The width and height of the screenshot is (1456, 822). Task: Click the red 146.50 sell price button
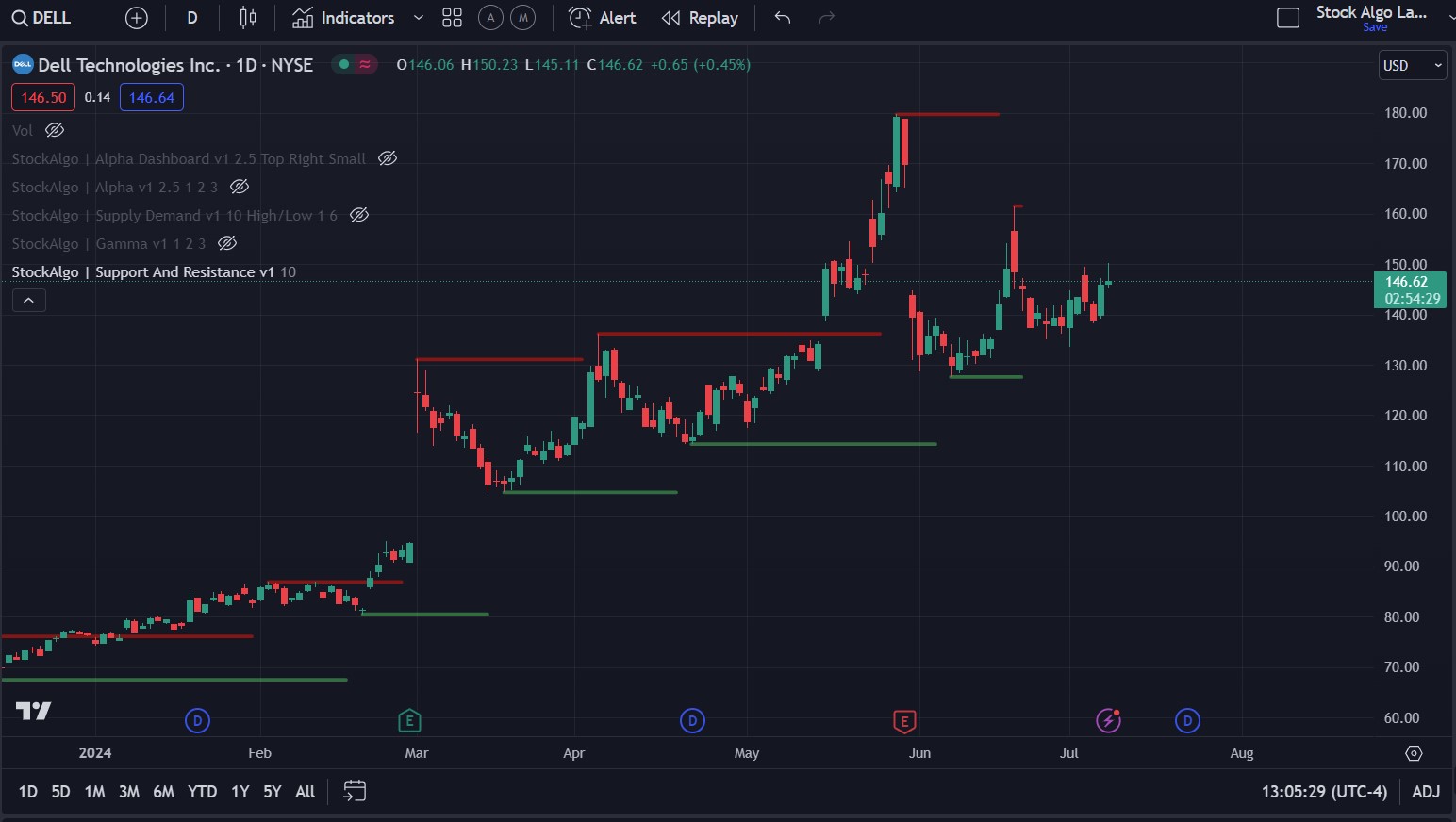pyautogui.click(x=43, y=97)
